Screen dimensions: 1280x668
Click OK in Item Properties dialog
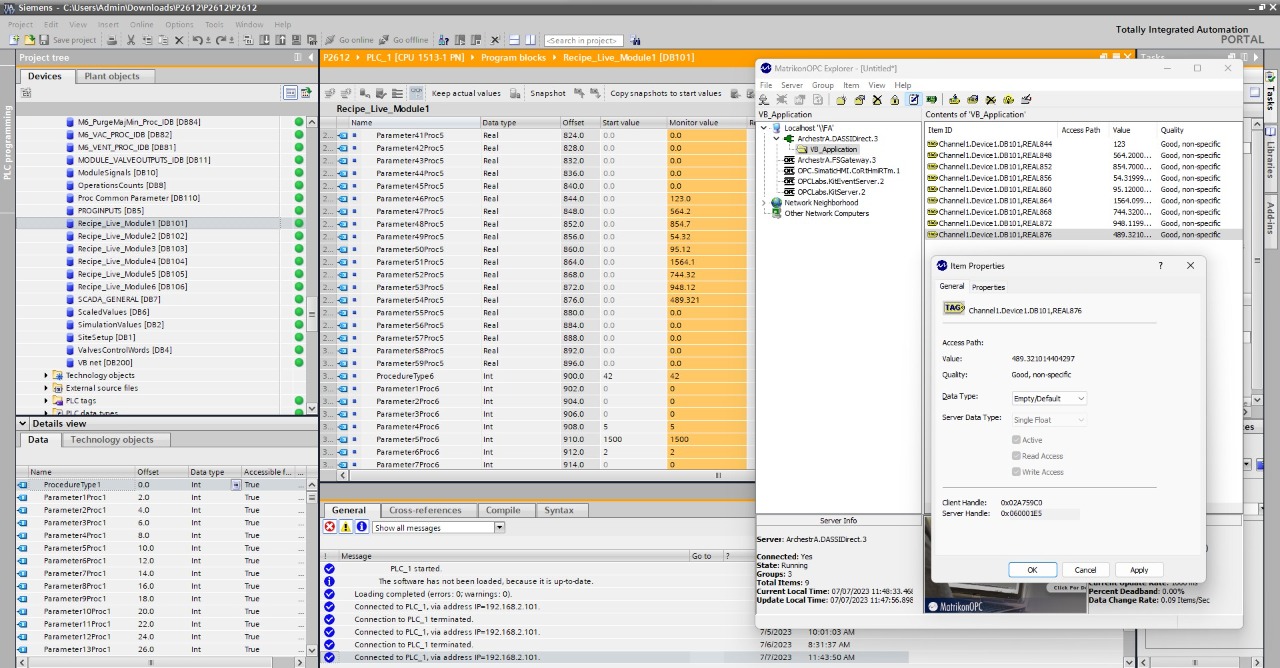[1032, 570]
